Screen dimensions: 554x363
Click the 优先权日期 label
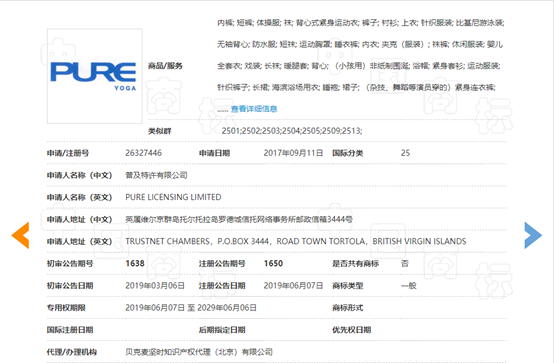pos(352,330)
